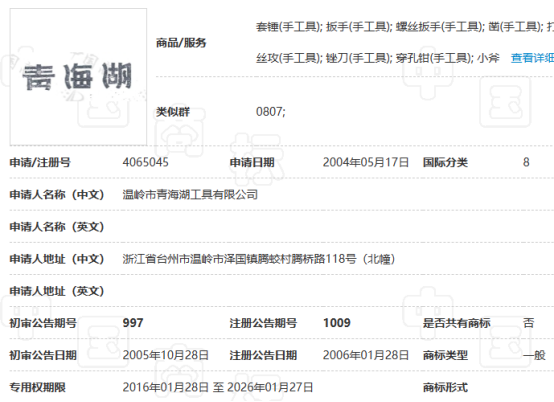554x402 pixels.
Task: Click the similar group value 0807;
Action: [271, 112]
